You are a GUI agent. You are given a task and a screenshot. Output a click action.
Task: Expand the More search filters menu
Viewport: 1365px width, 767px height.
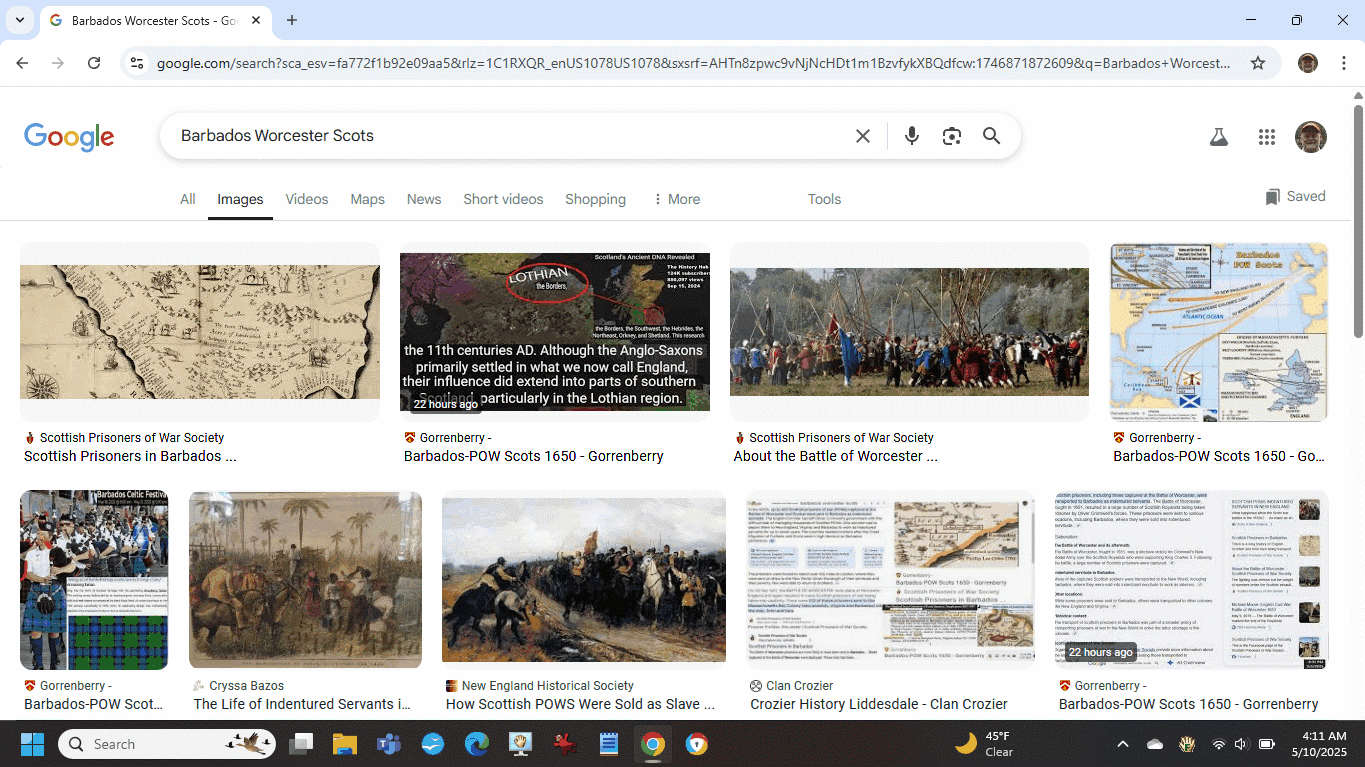tap(676, 199)
